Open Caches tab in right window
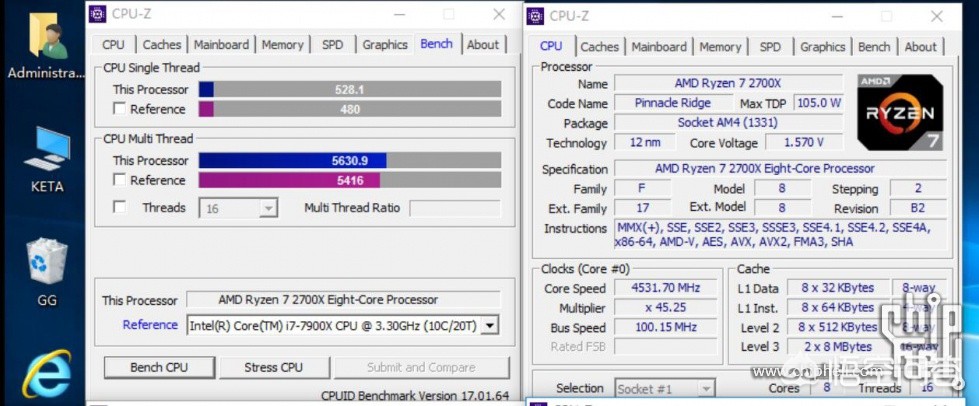 pyautogui.click(x=599, y=47)
